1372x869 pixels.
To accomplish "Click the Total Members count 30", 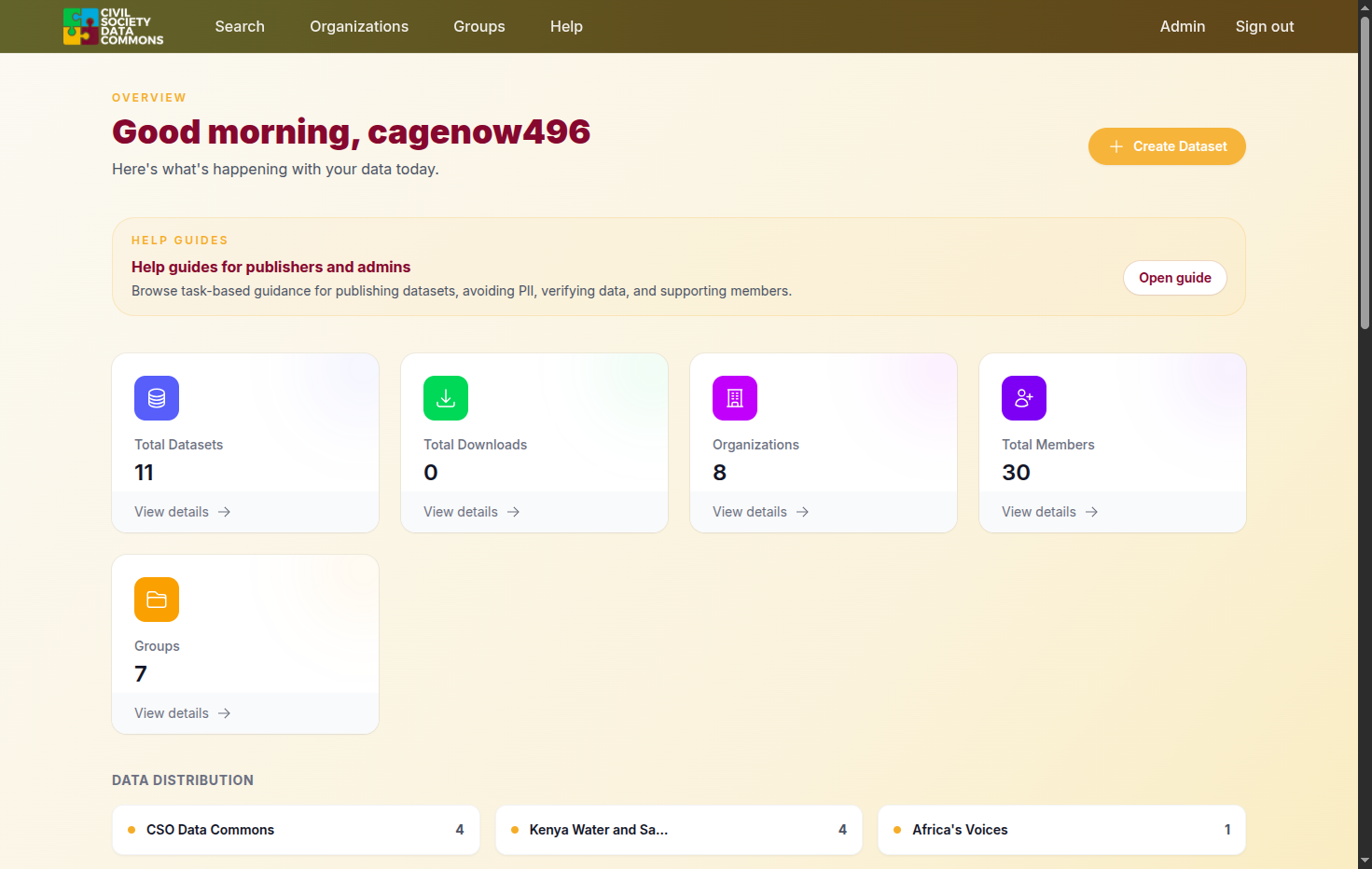I will click(x=1017, y=473).
